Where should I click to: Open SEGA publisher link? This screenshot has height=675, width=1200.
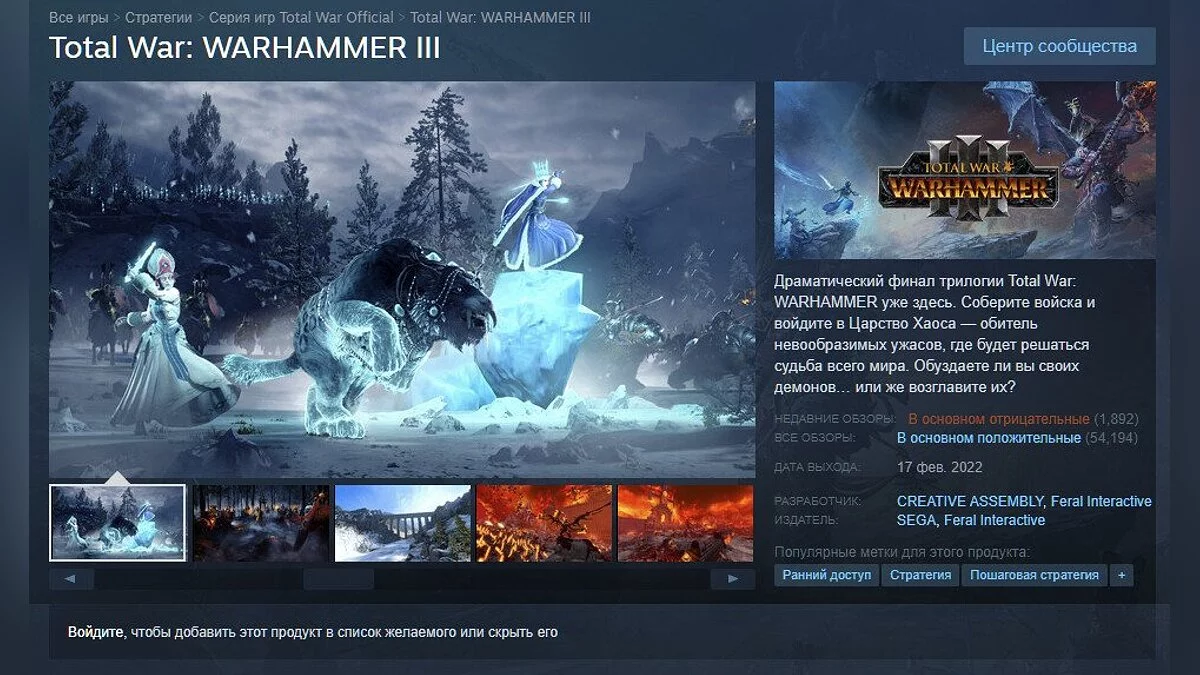(x=916, y=520)
